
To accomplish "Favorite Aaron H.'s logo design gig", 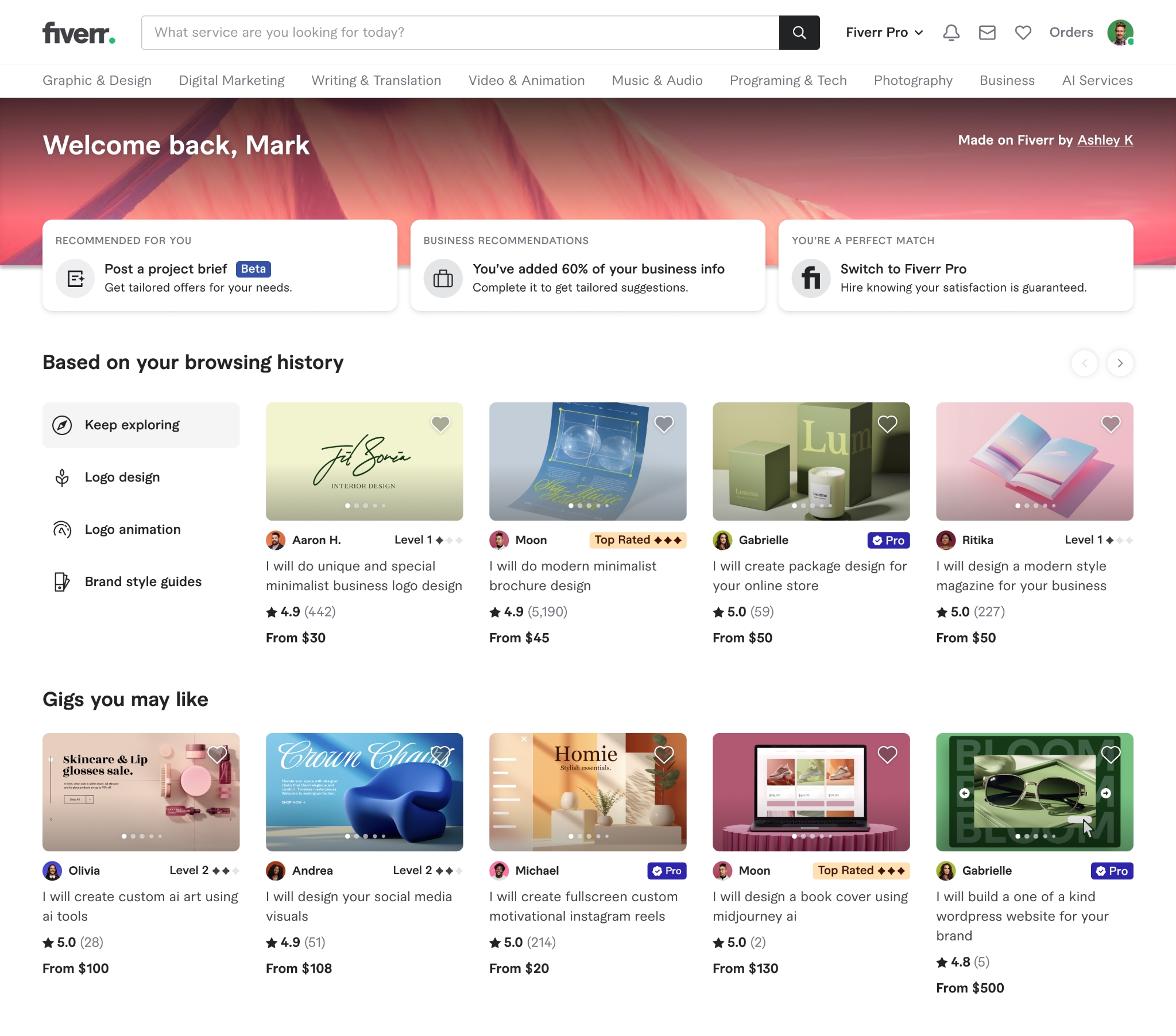I will [x=440, y=424].
